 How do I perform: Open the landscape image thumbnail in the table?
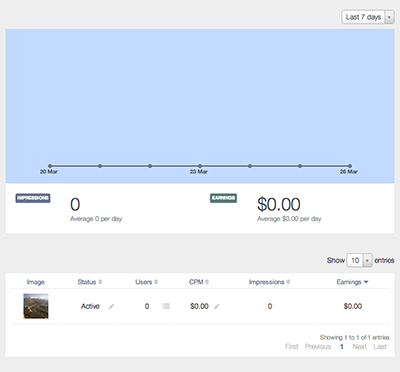coord(36,306)
